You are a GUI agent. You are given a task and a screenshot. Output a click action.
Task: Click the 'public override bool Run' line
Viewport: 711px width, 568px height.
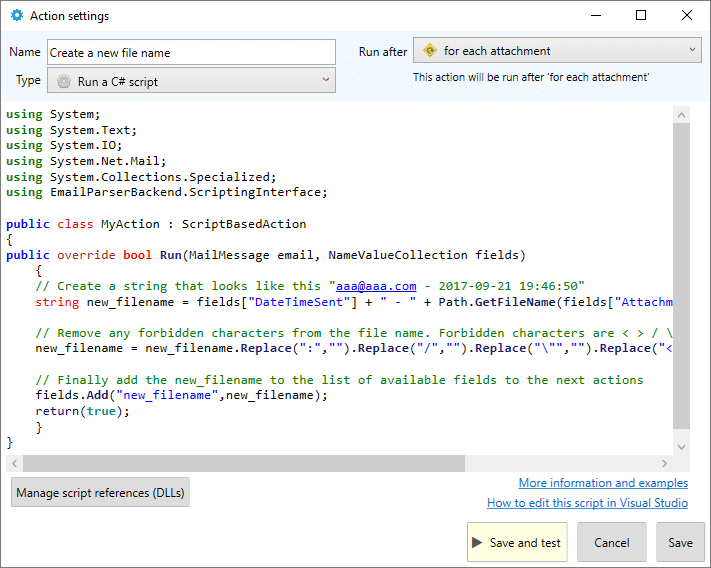pyautogui.click(x=266, y=255)
